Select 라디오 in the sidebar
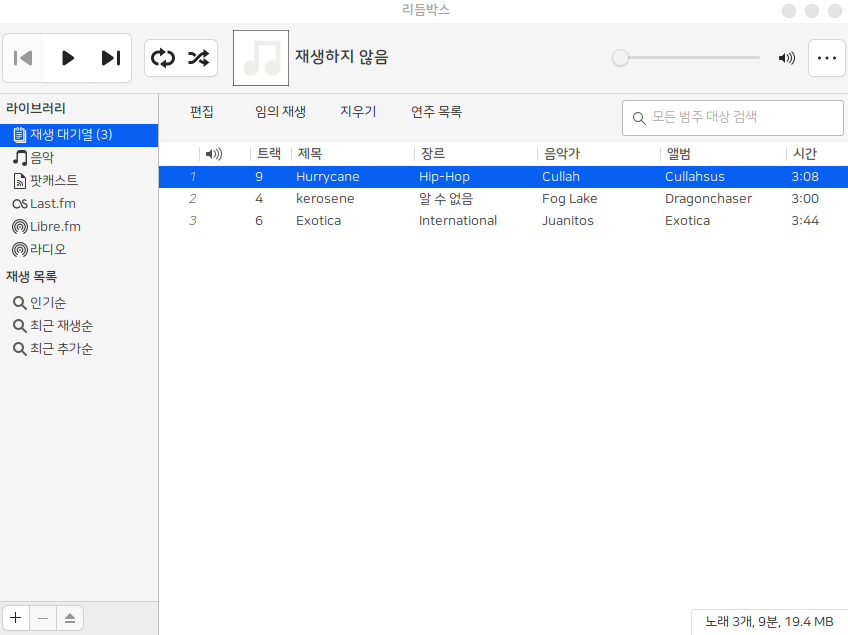This screenshot has height=635, width=848. click(x=47, y=250)
